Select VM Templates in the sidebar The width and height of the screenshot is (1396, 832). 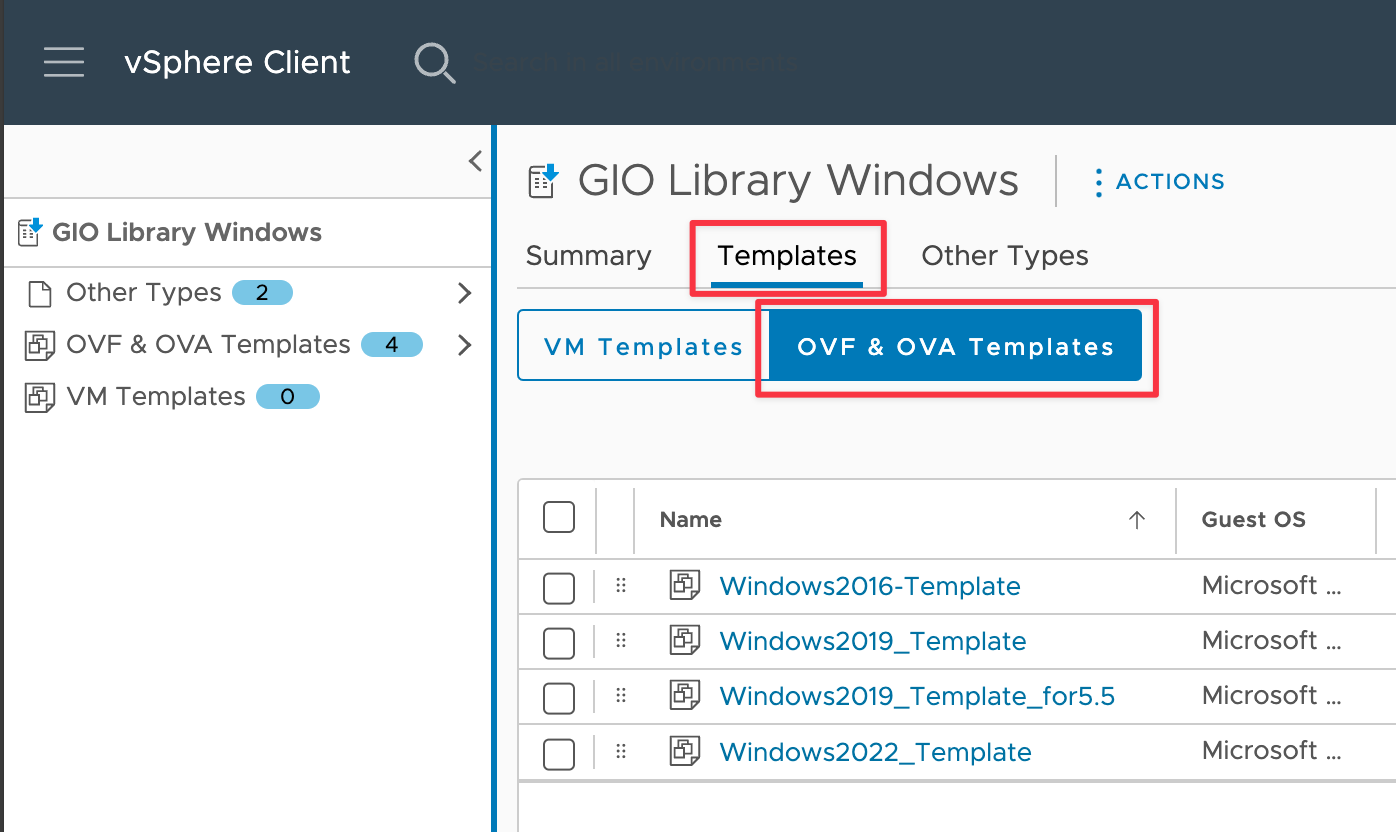point(156,397)
